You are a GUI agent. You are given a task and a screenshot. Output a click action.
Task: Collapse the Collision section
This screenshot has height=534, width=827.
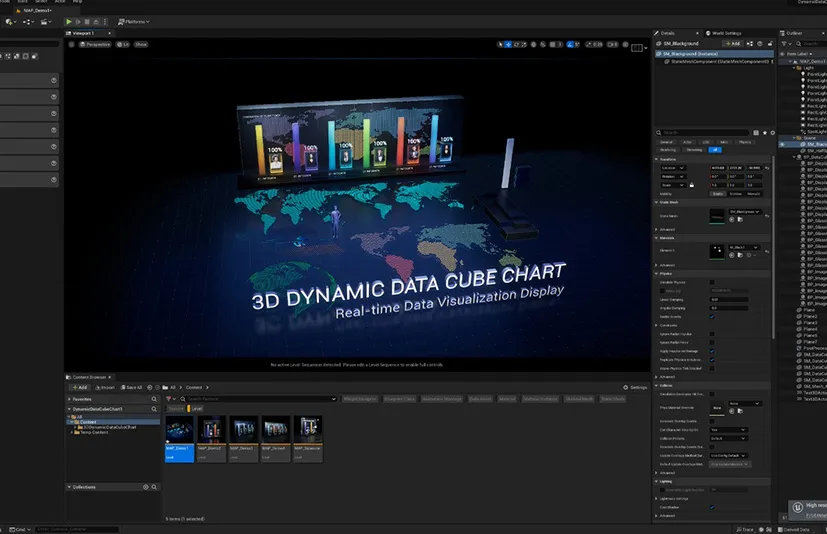pyautogui.click(x=657, y=385)
